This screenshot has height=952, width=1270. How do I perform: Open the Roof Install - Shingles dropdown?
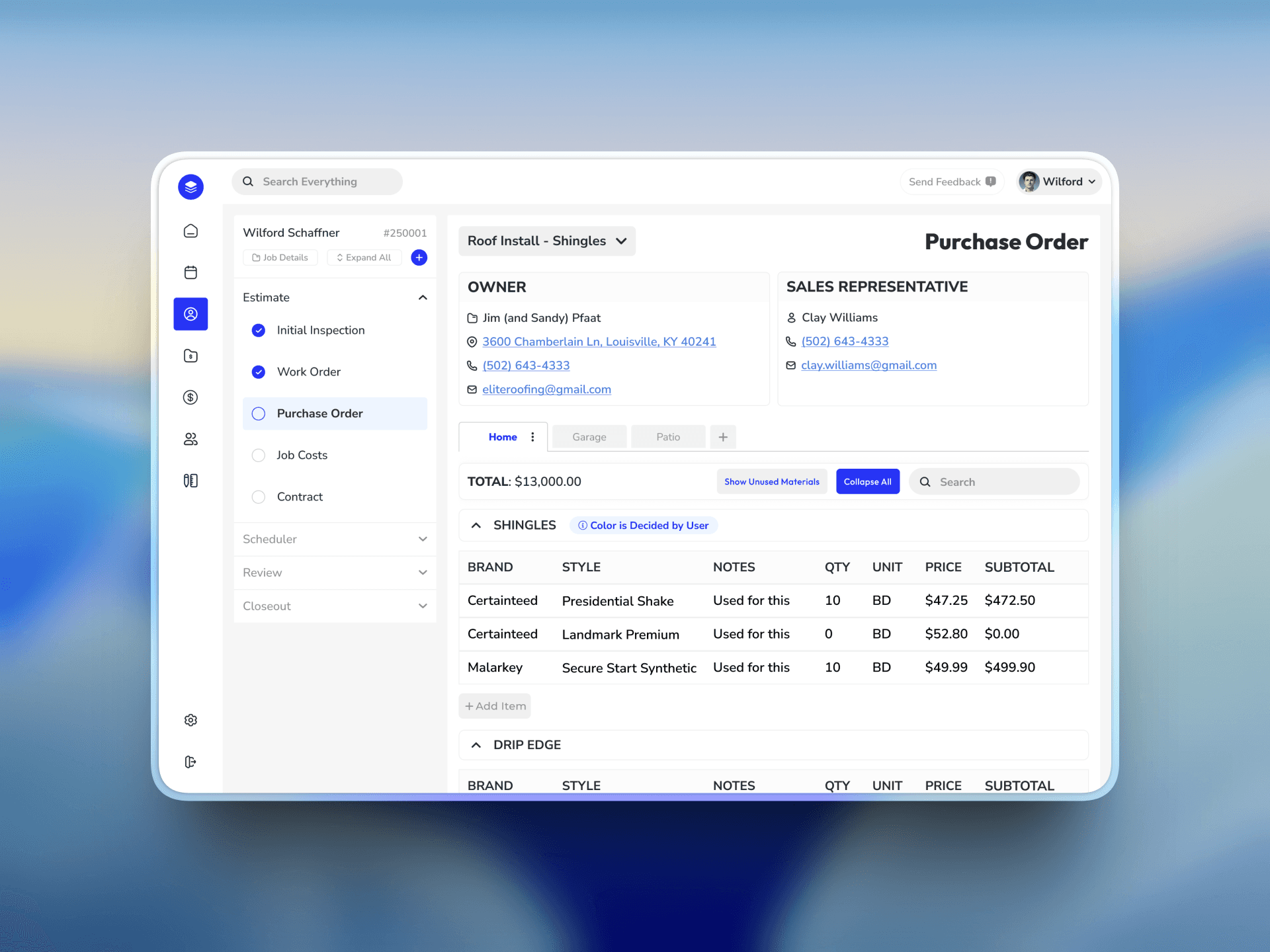click(546, 241)
